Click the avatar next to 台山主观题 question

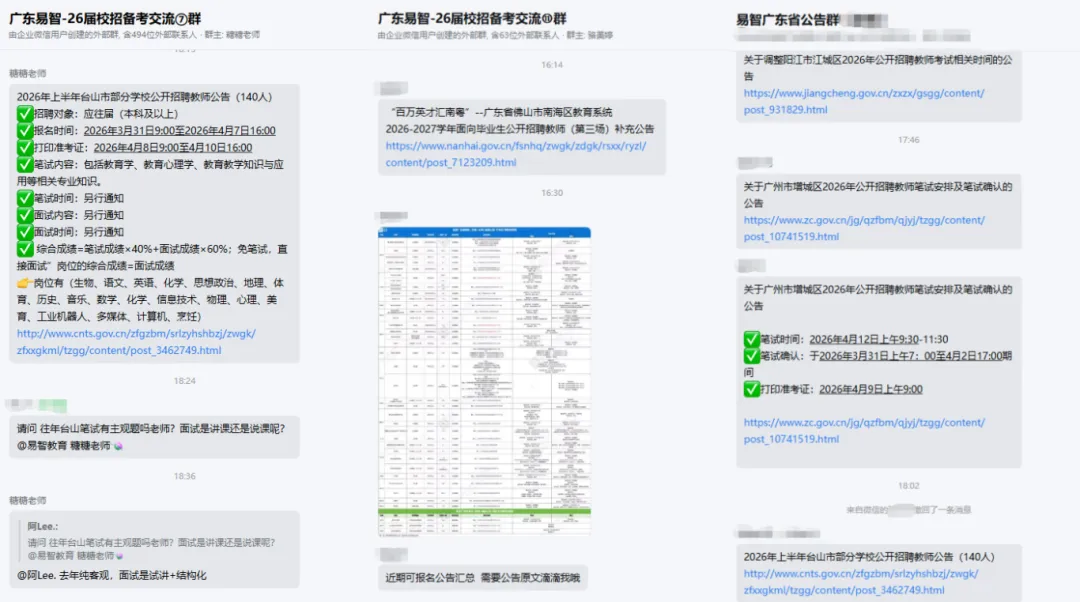point(20,404)
